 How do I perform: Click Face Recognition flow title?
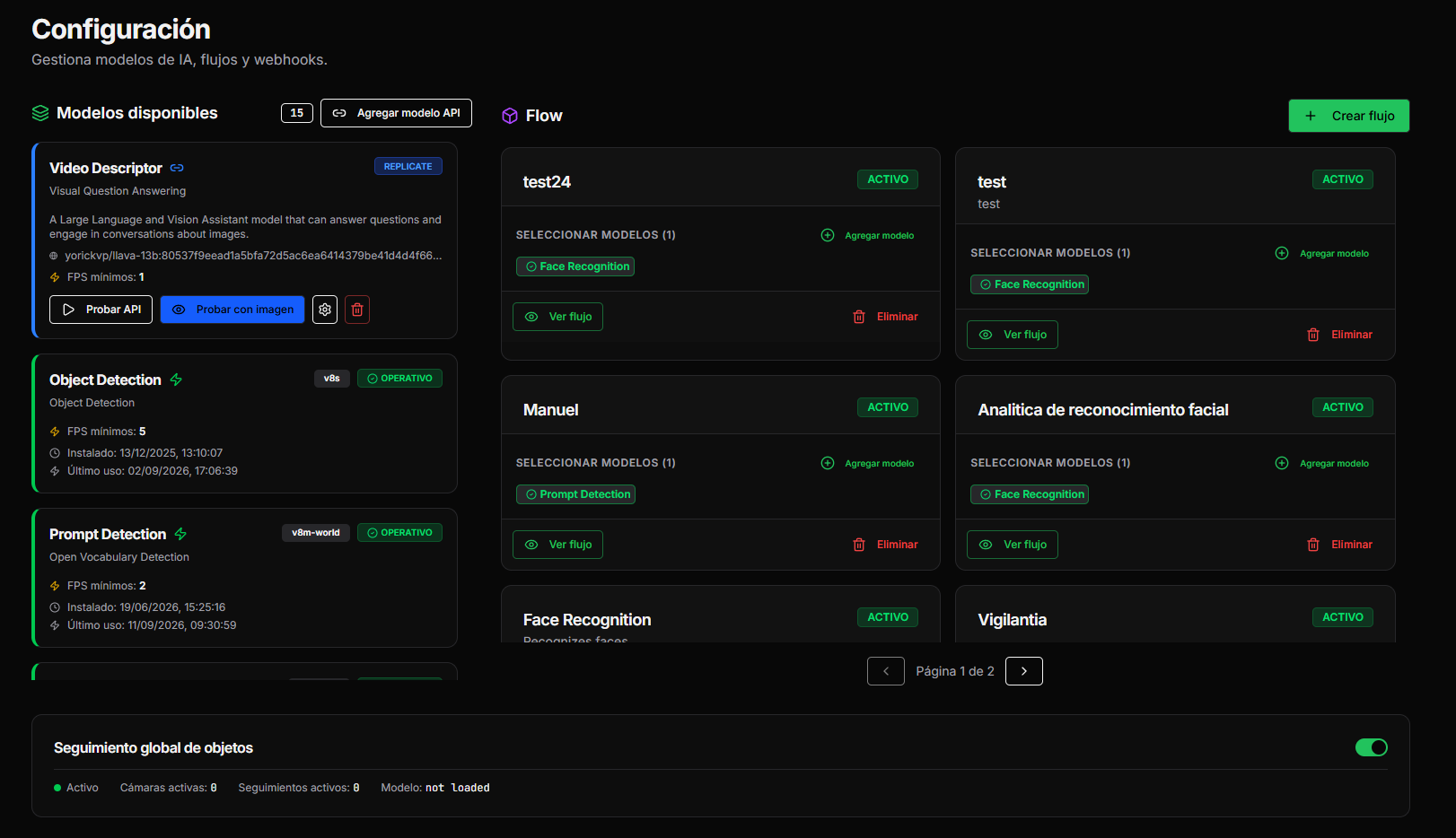(587, 620)
